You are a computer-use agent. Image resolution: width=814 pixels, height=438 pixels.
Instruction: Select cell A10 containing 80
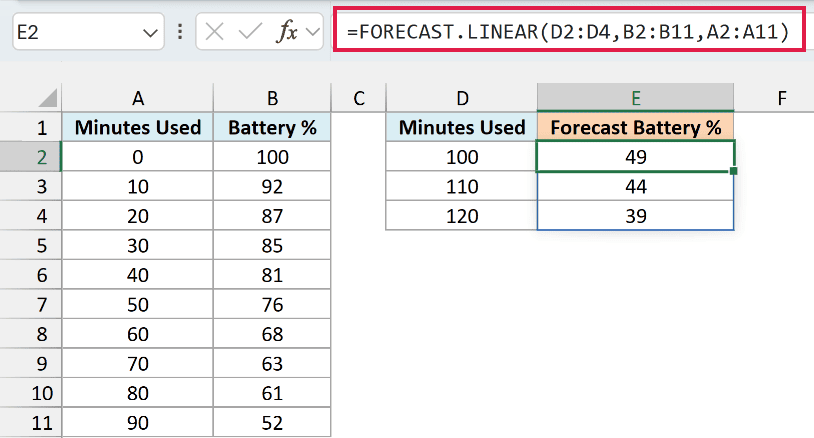138,393
